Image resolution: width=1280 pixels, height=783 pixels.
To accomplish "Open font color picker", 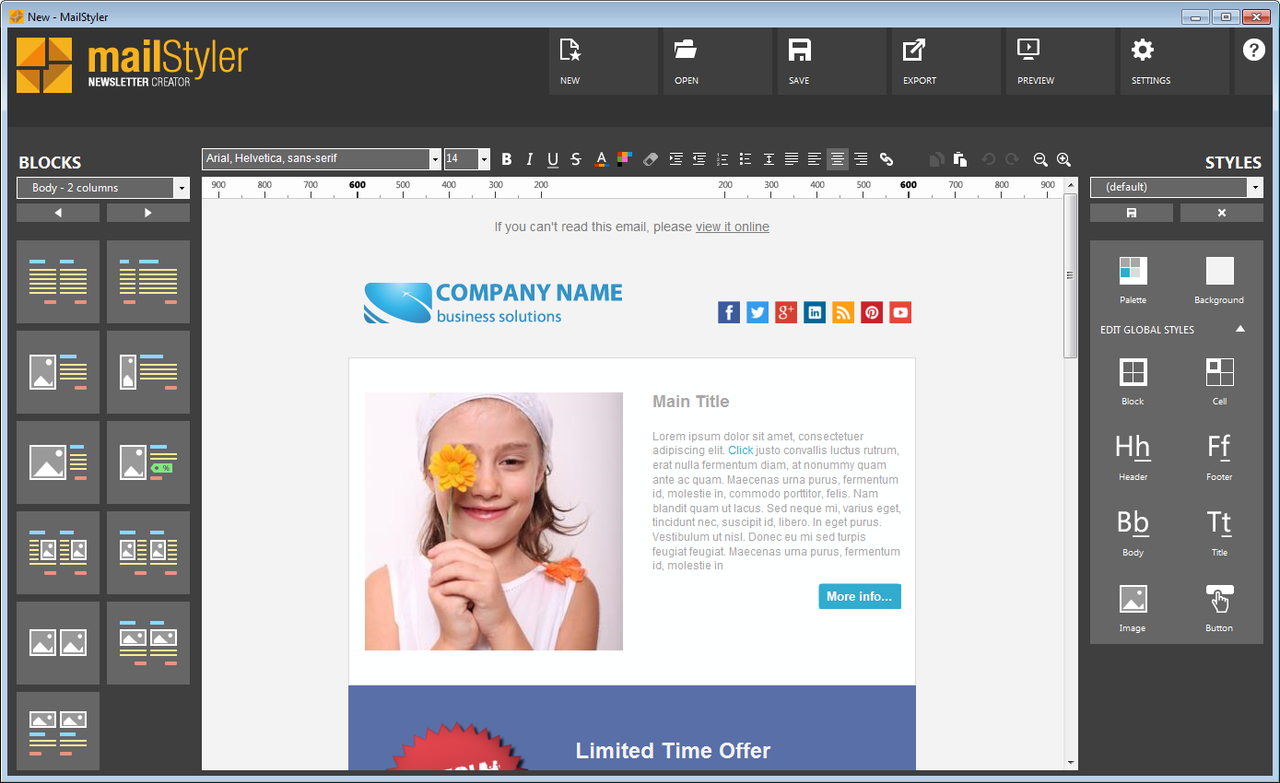I will click(x=601, y=159).
